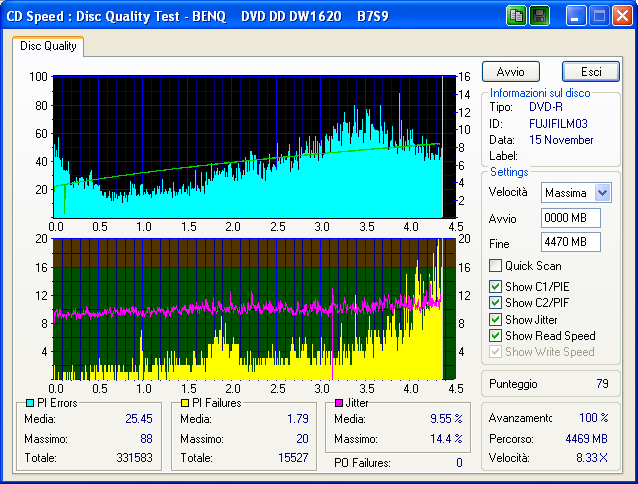Click the Avvio start position field 0000 MB

(570, 218)
